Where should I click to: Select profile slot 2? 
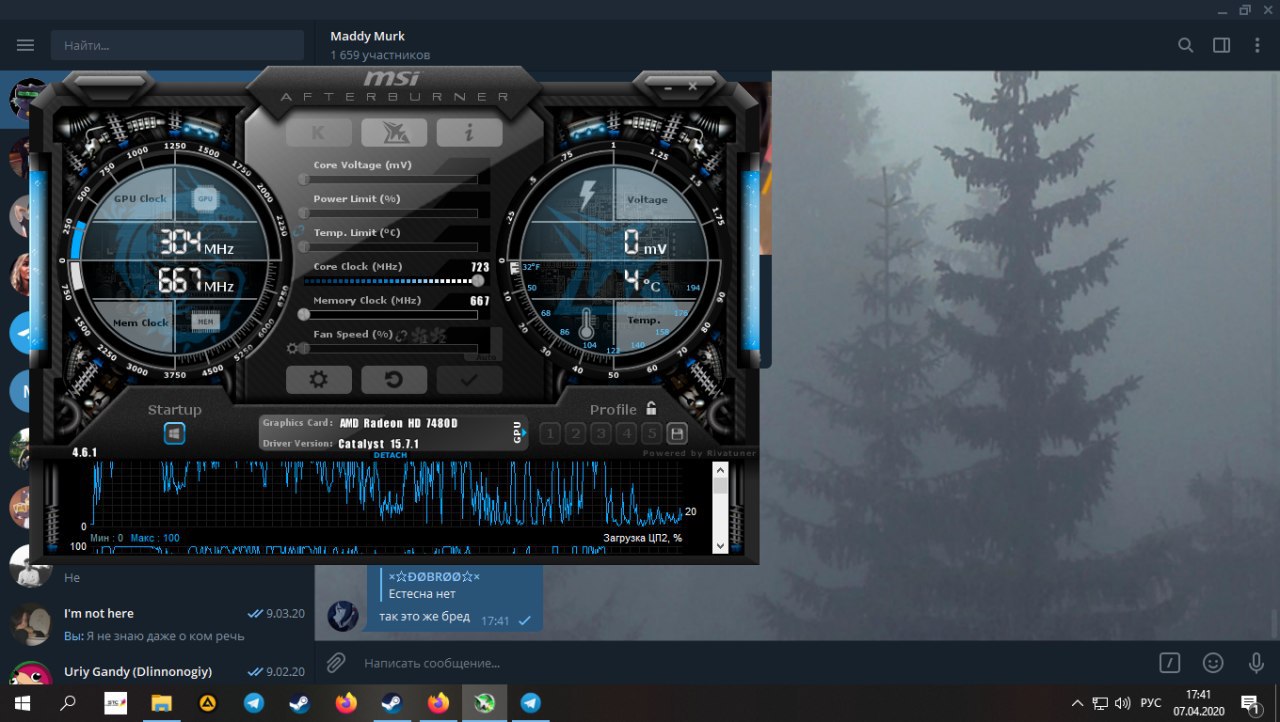point(575,434)
